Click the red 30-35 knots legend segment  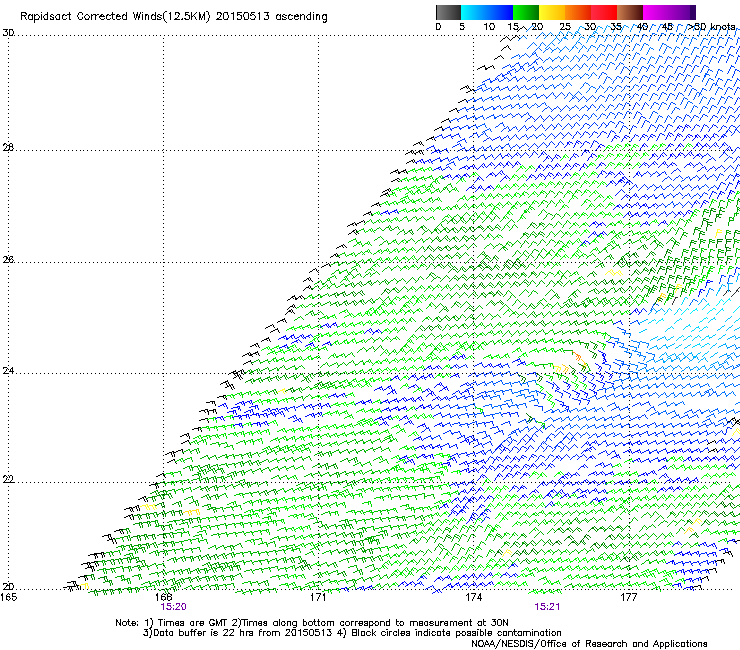(x=604, y=12)
